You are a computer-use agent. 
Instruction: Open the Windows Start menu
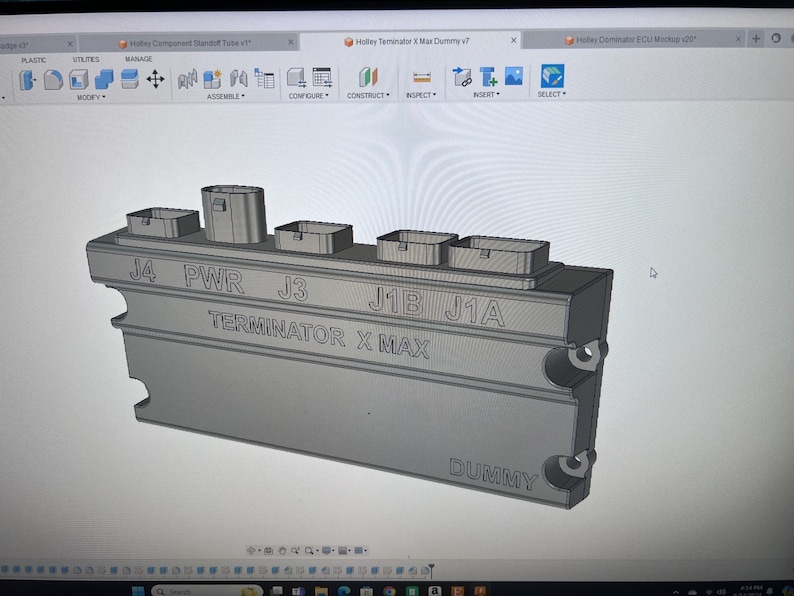coord(137,591)
